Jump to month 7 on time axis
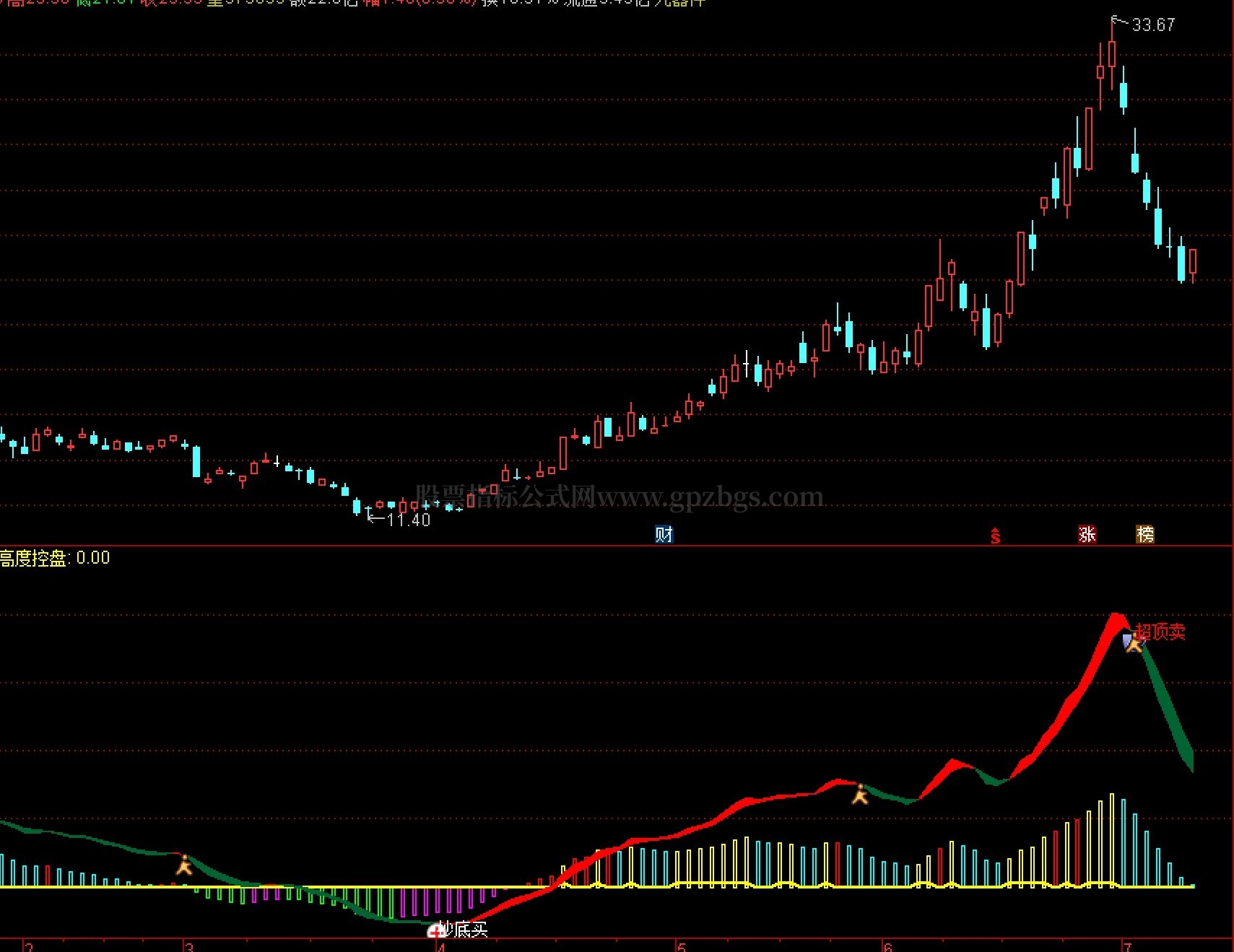Image resolution: width=1234 pixels, height=952 pixels. [x=1127, y=946]
